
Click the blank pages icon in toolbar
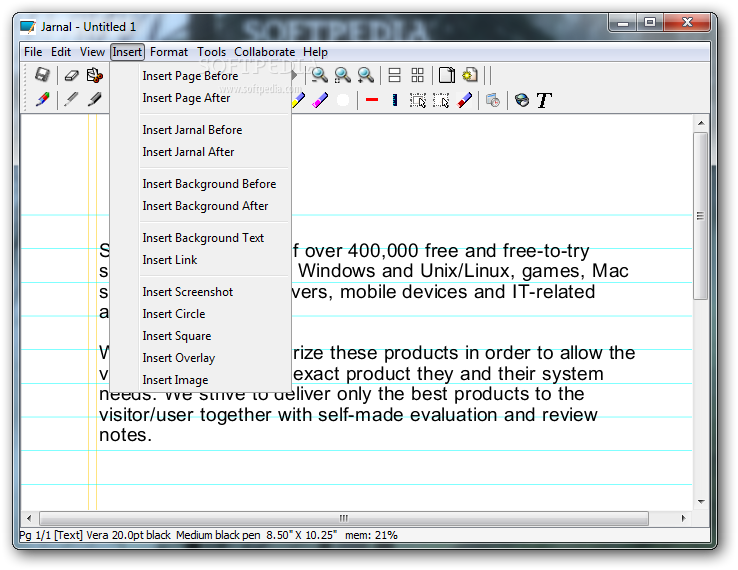tap(447, 75)
